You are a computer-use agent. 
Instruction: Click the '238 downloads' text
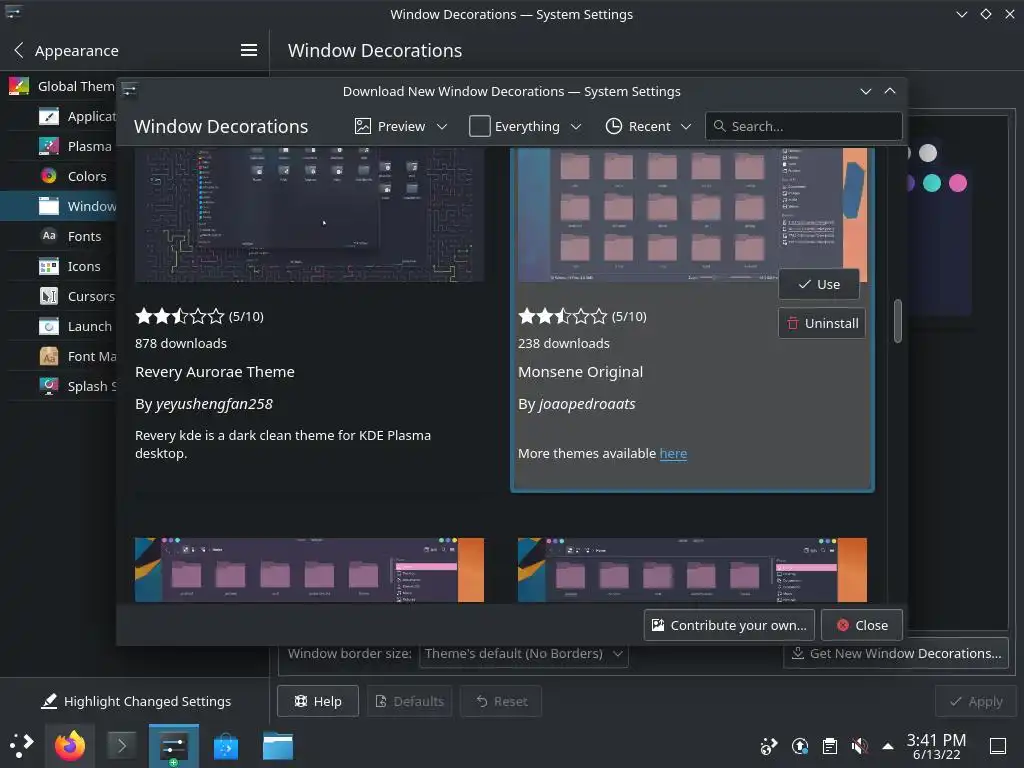pos(564,344)
